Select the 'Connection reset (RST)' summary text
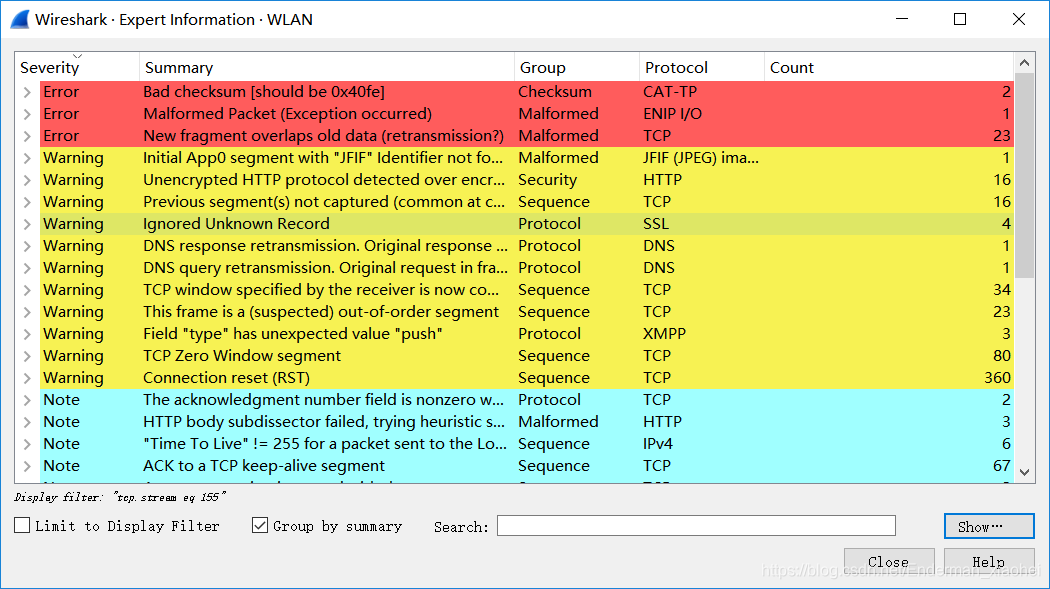Viewport: 1050px width, 589px height. point(226,378)
